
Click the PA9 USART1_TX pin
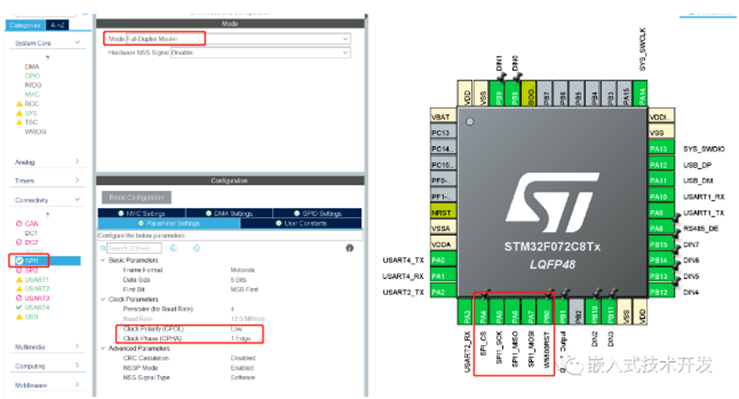pyautogui.click(x=661, y=212)
